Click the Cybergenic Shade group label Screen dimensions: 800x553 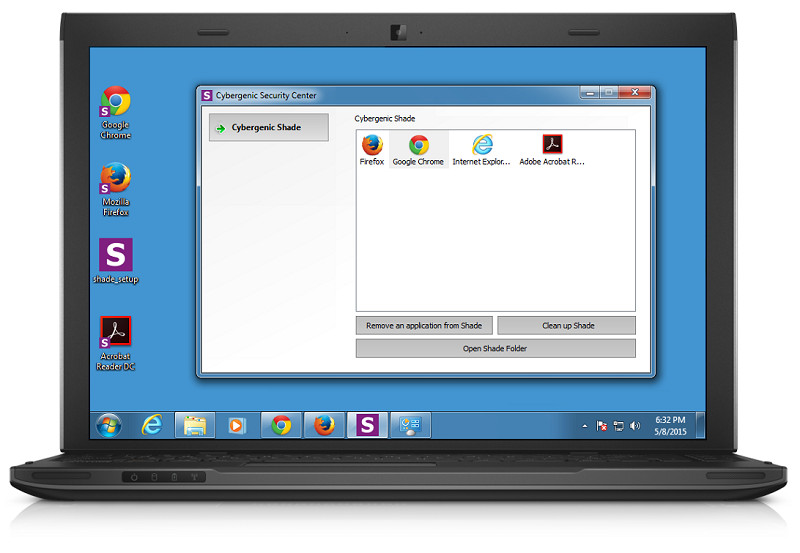tap(385, 118)
